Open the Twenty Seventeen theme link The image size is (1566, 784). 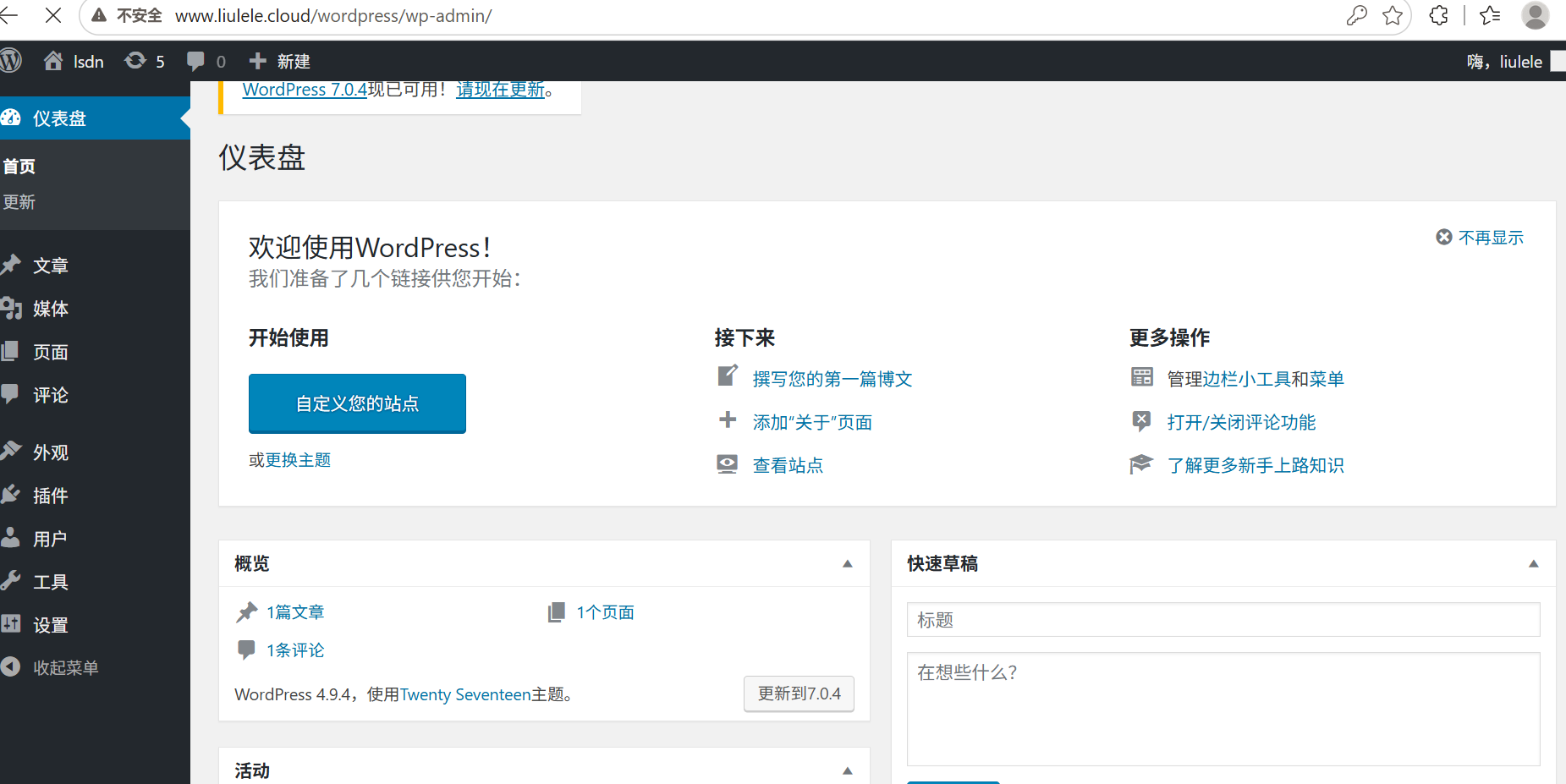click(465, 694)
